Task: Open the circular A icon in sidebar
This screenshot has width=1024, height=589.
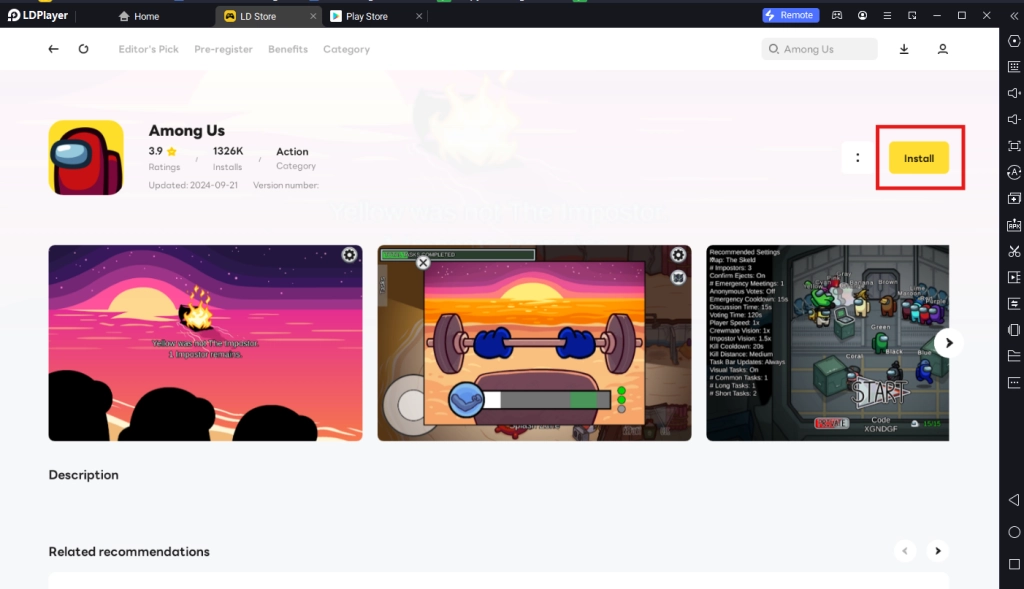Action: coord(1014,172)
